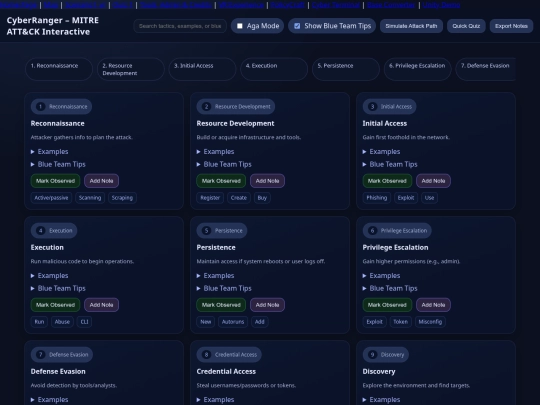Click the Abuse tag
The height and width of the screenshot is (405, 540).
[62, 322]
